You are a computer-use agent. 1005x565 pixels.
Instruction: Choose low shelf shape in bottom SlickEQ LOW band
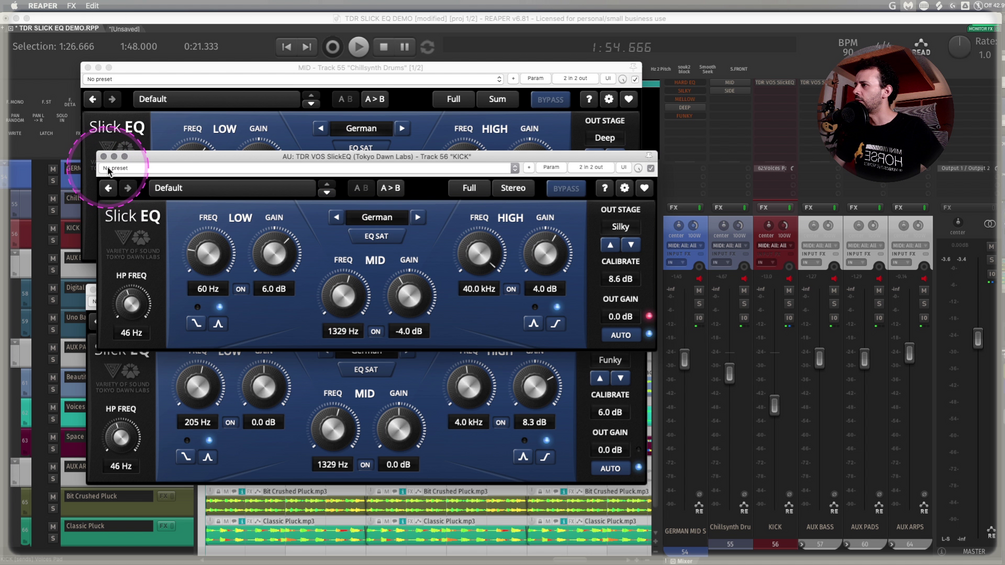pos(186,457)
